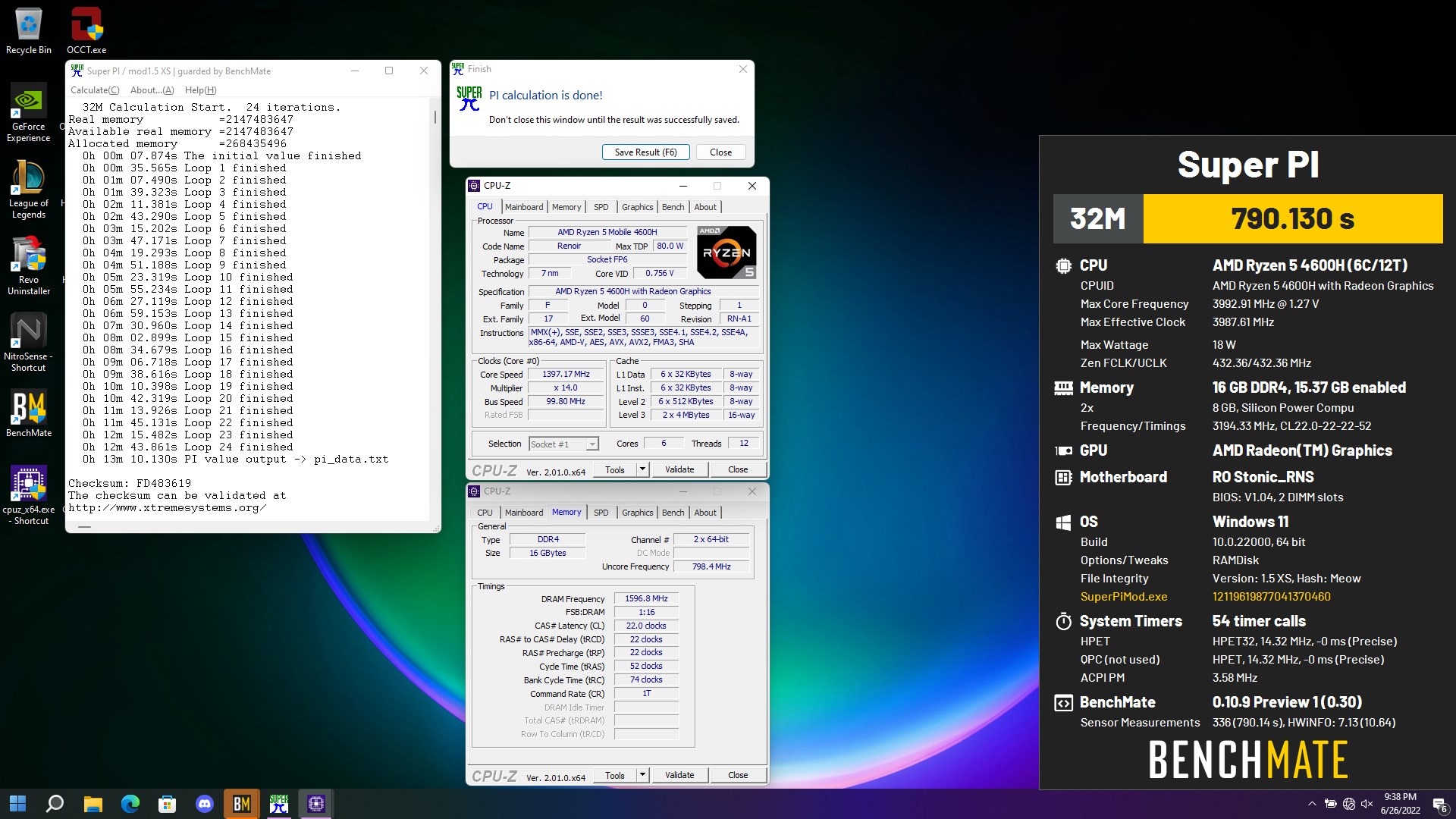Viewport: 1456px width, 819px height.
Task: Click Tools button in lower CPU-Z
Action: tap(615, 775)
